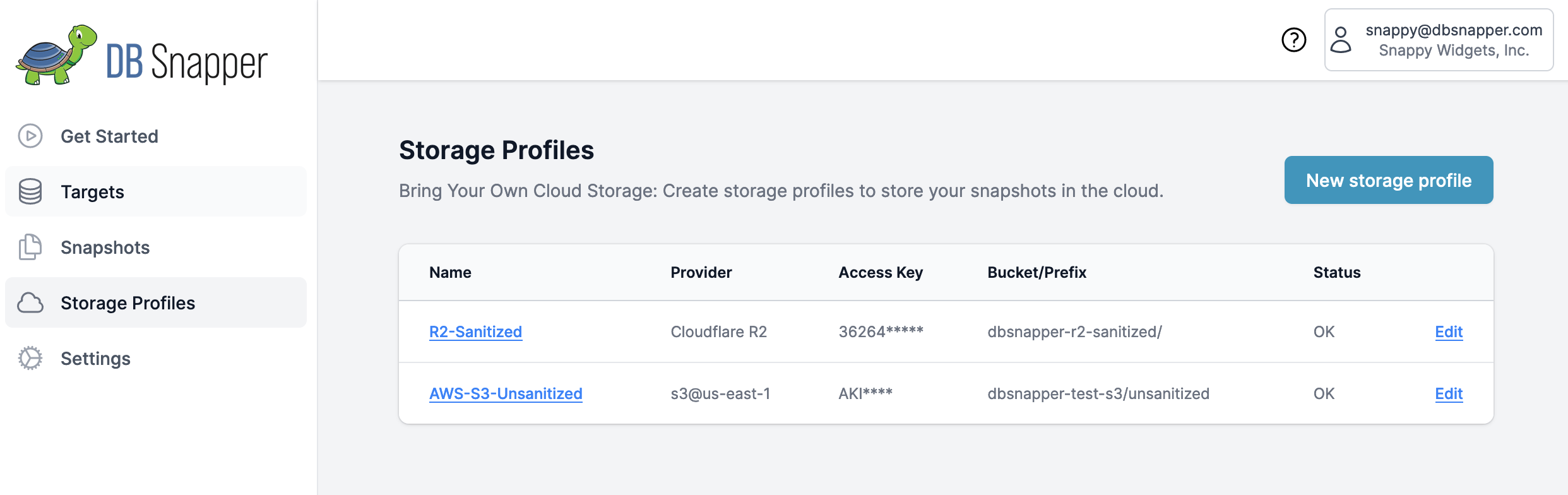Viewport: 1568px width, 495px height.
Task: Click the Storage Profiles page heading
Action: click(x=496, y=150)
